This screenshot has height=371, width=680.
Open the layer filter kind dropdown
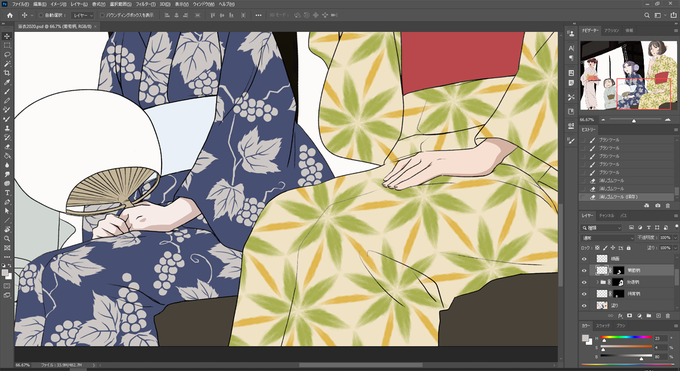coord(602,227)
